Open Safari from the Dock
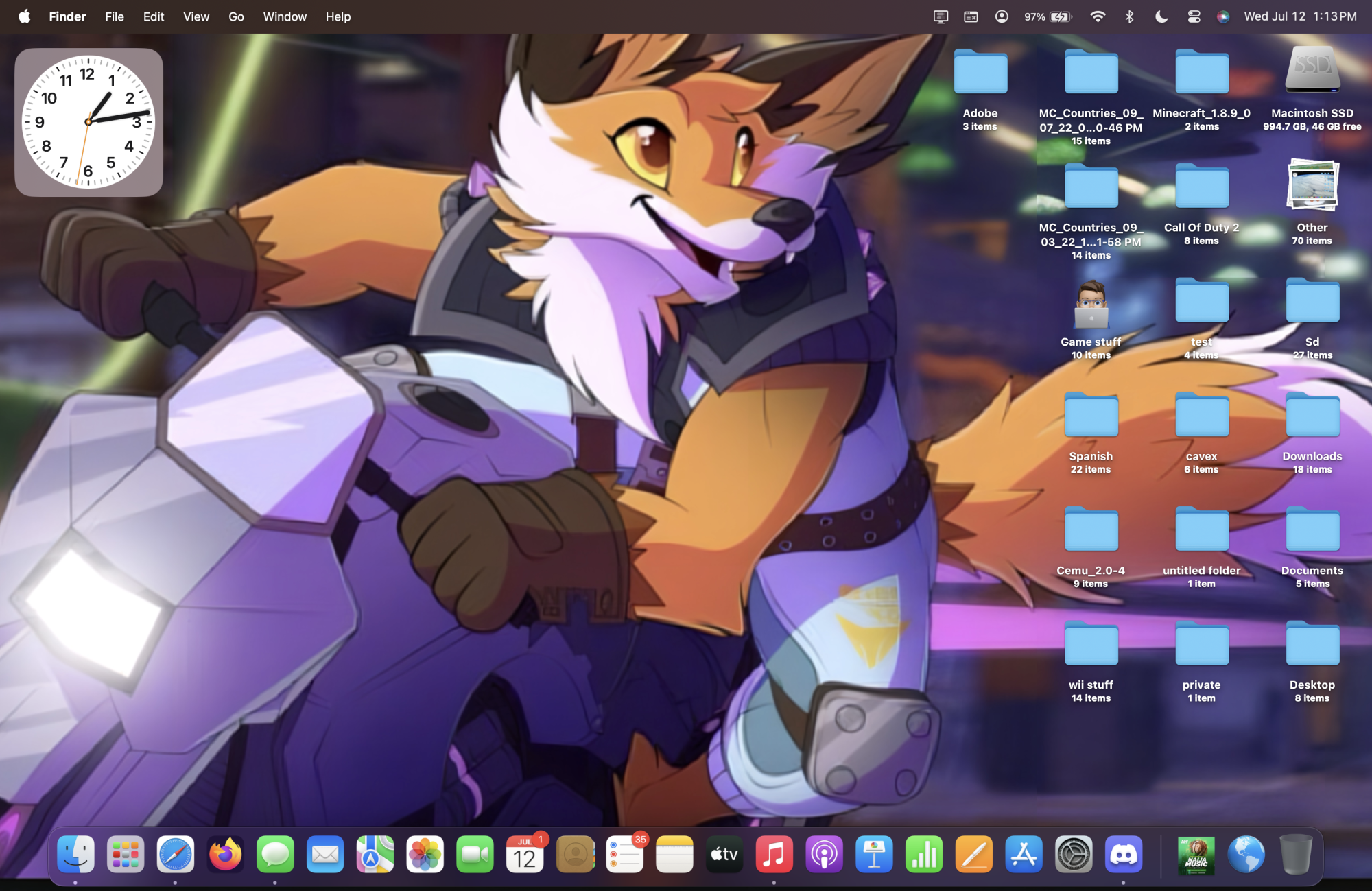Image resolution: width=1372 pixels, height=891 pixels. coord(176,854)
